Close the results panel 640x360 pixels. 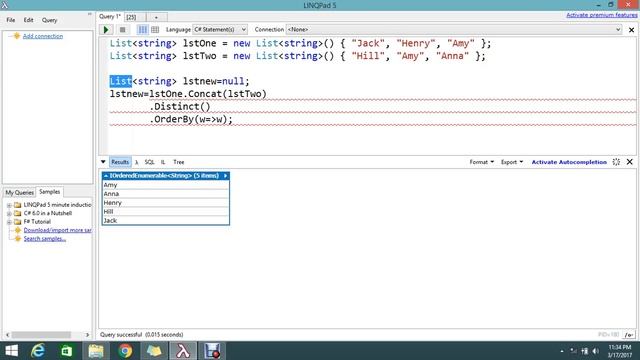[x=629, y=162]
